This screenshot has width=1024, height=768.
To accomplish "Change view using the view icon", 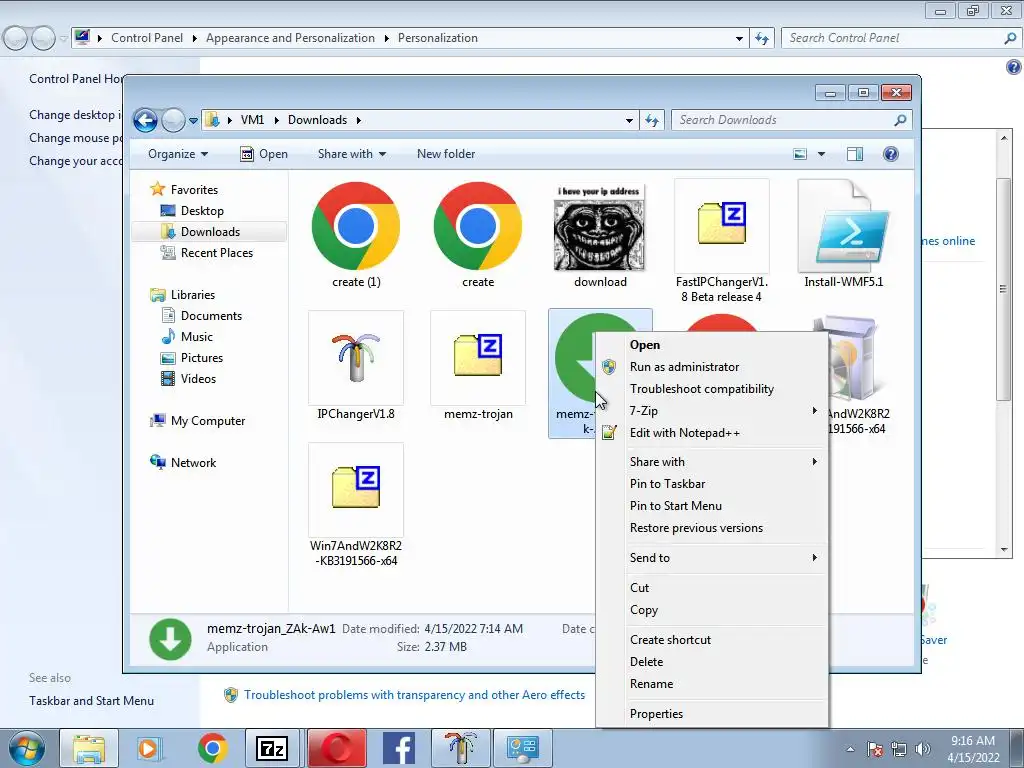I will 800,154.
